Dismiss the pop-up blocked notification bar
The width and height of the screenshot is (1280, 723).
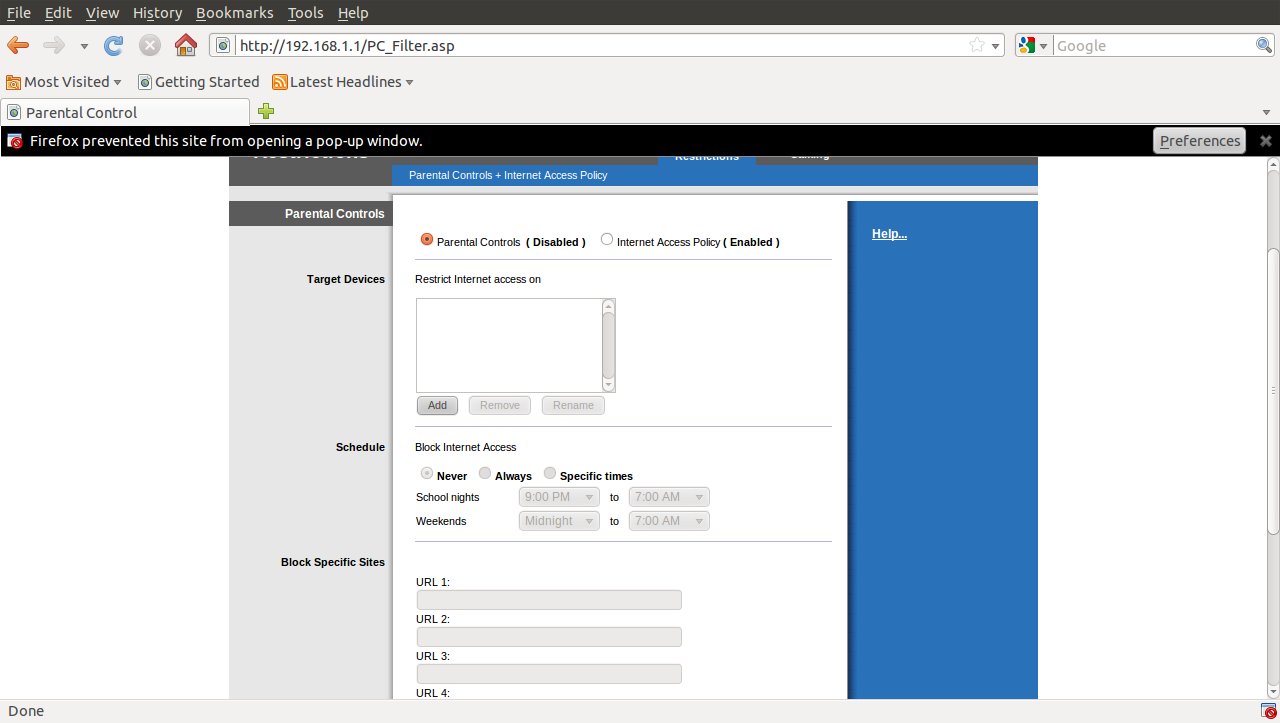(x=1265, y=141)
